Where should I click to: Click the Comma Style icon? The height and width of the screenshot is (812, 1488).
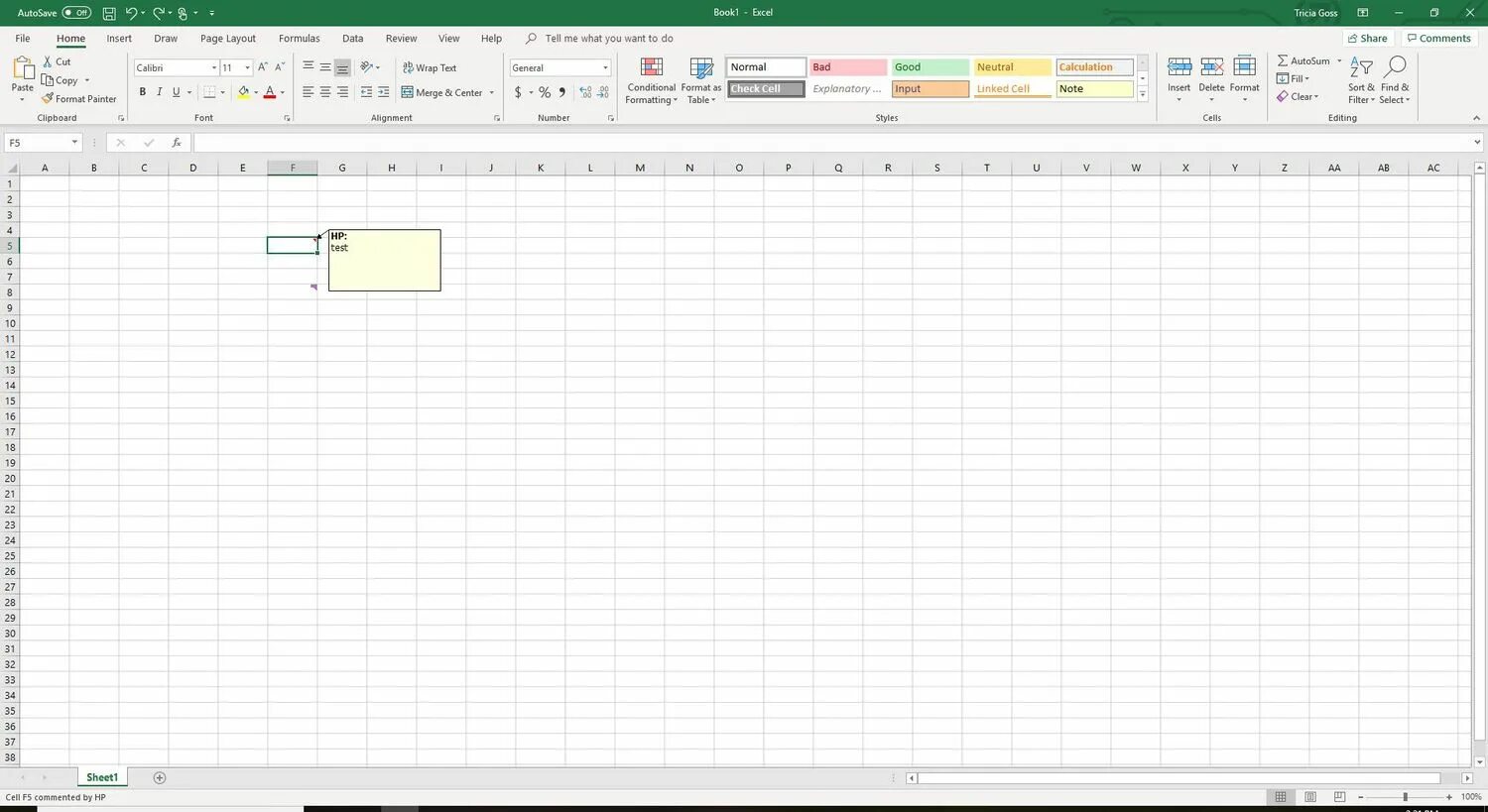coord(561,92)
